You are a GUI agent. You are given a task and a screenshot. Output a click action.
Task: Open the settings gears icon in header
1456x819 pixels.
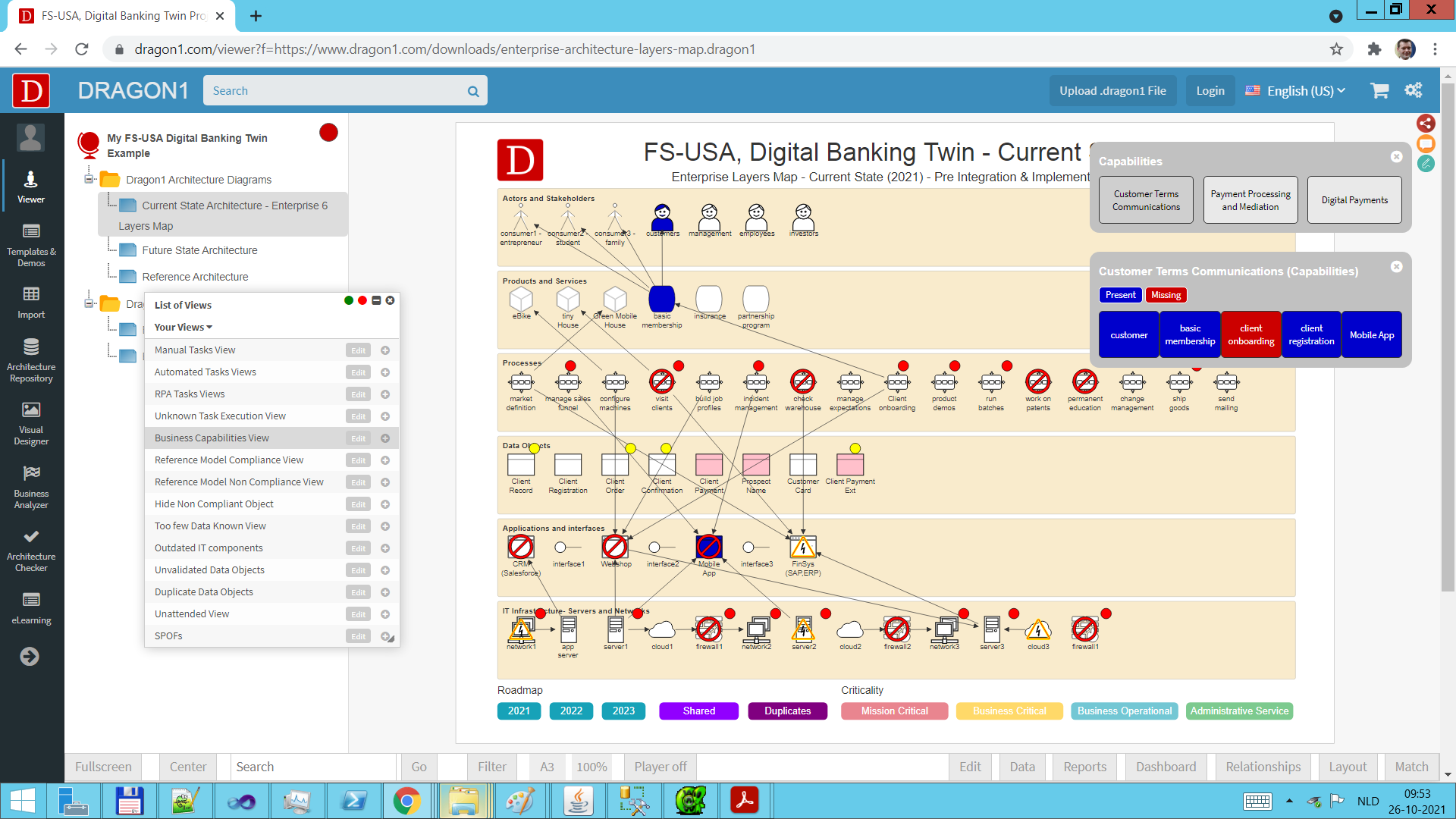pyautogui.click(x=1414, y=90)
